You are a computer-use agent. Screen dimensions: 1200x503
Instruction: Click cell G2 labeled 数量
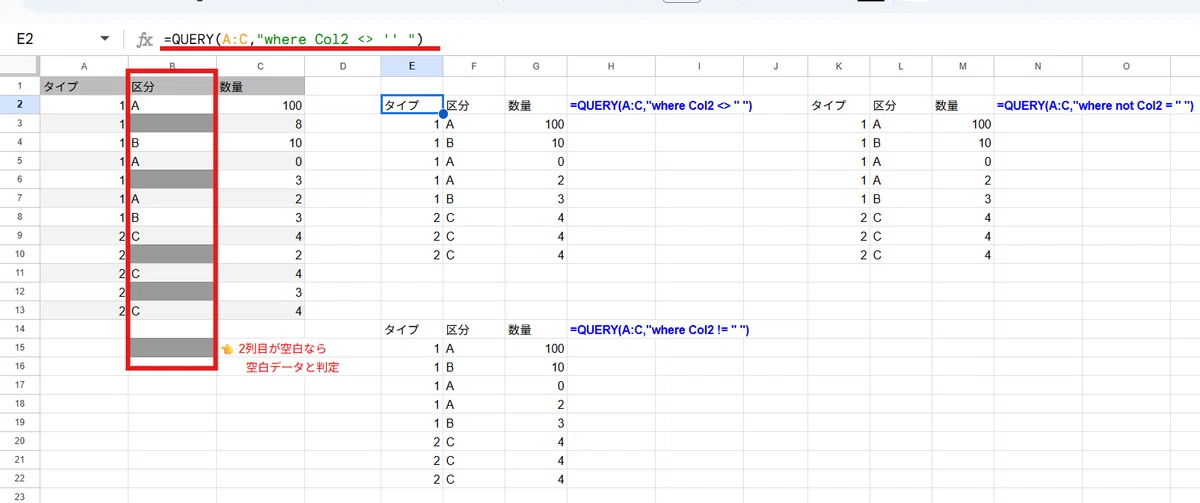pos(536,104)
